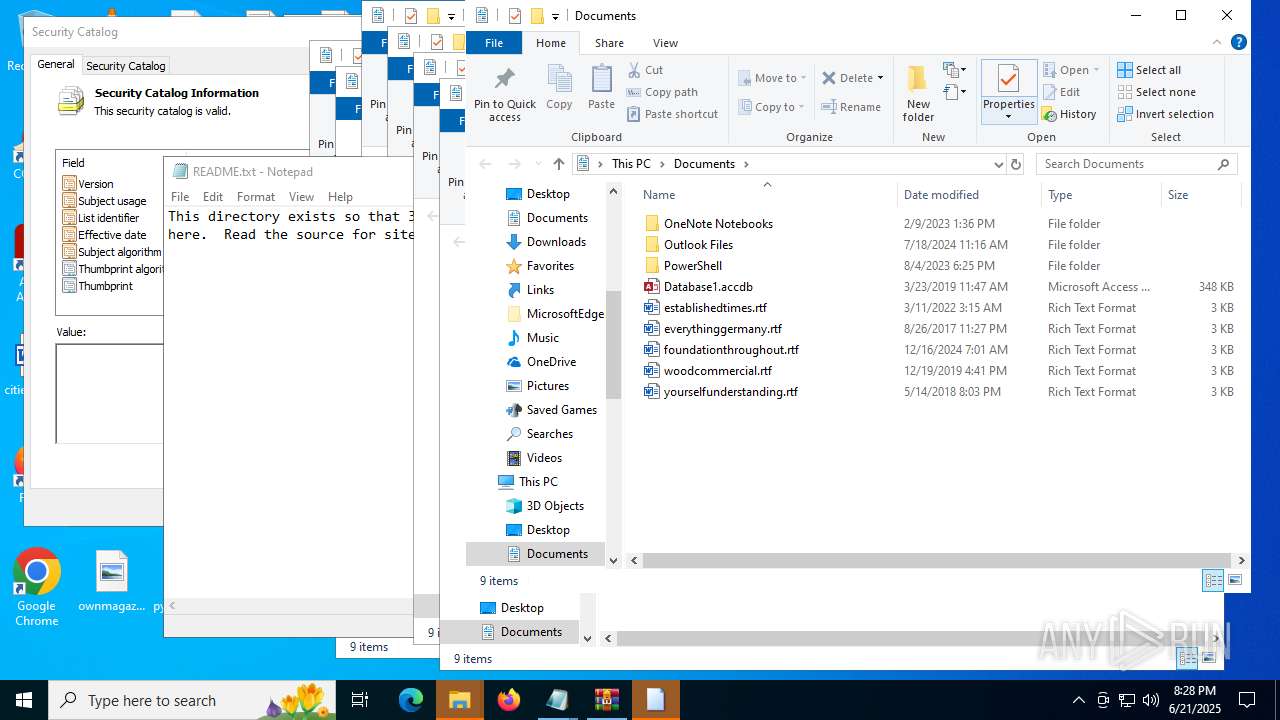Click Documents in the address breadcrumb
Image resolution: width=1280 pixels, height=720 pixels.
tap(704, 164)
